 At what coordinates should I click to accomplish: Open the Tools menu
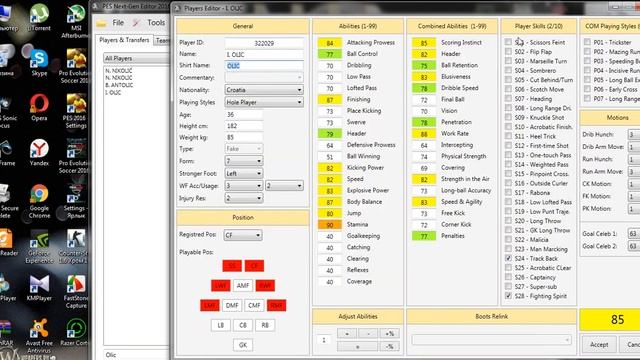[156, 23]
